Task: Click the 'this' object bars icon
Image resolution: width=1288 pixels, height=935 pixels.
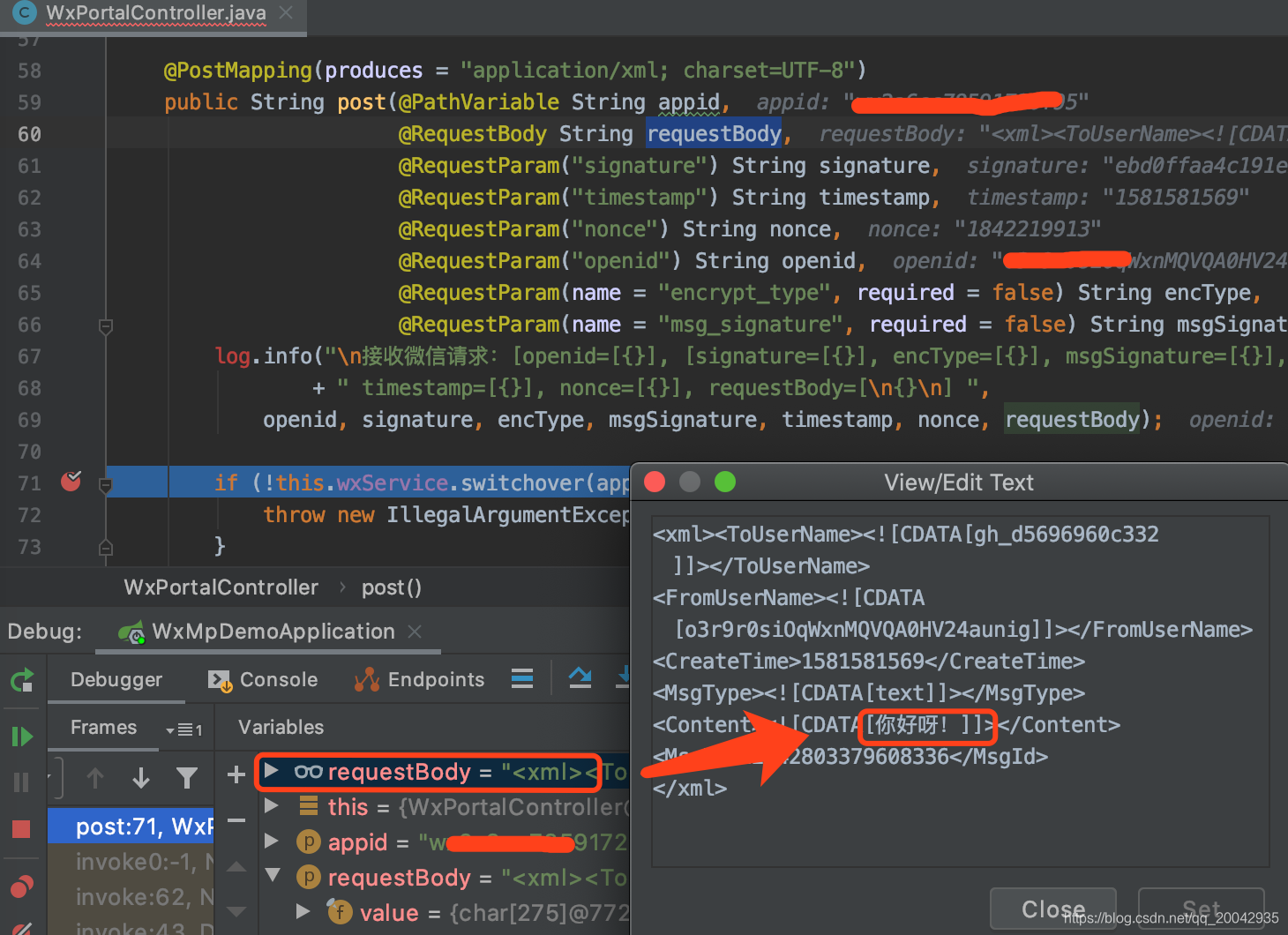Action: point(309,805)
